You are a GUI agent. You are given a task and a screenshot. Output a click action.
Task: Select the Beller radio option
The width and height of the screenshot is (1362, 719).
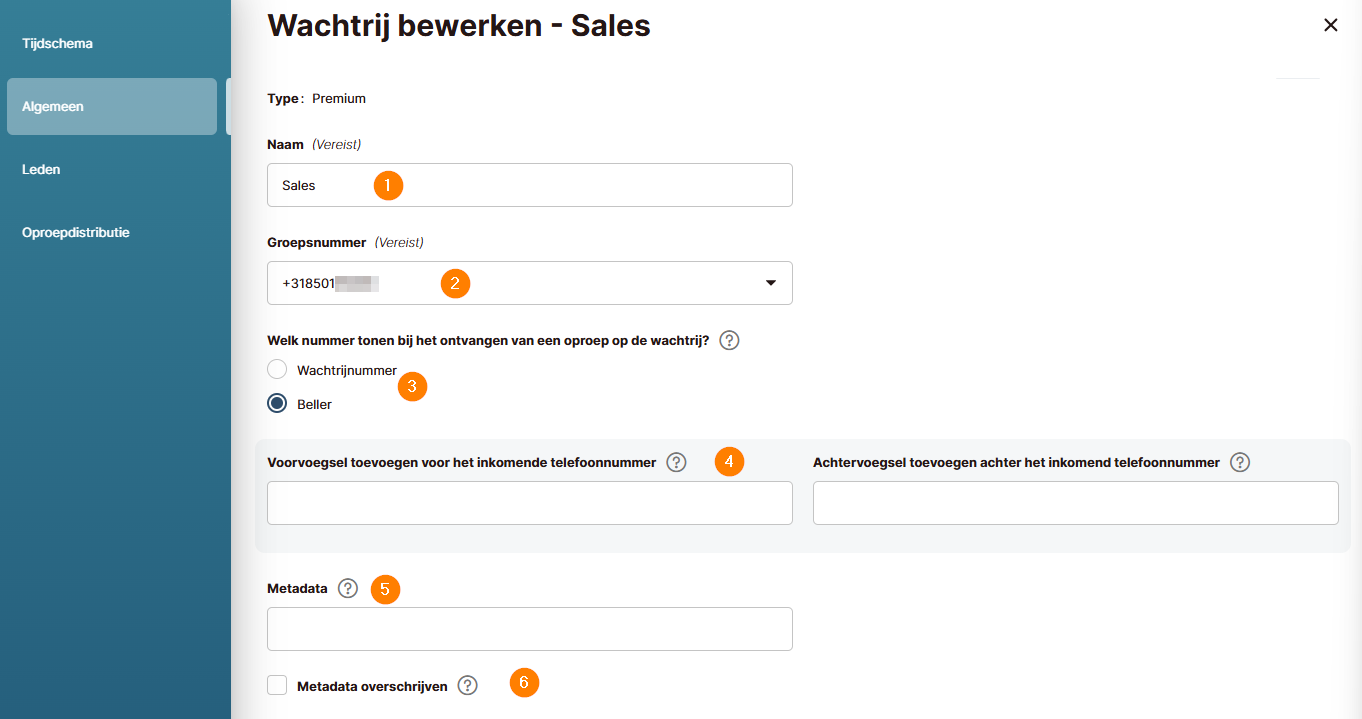coord(277,404)
